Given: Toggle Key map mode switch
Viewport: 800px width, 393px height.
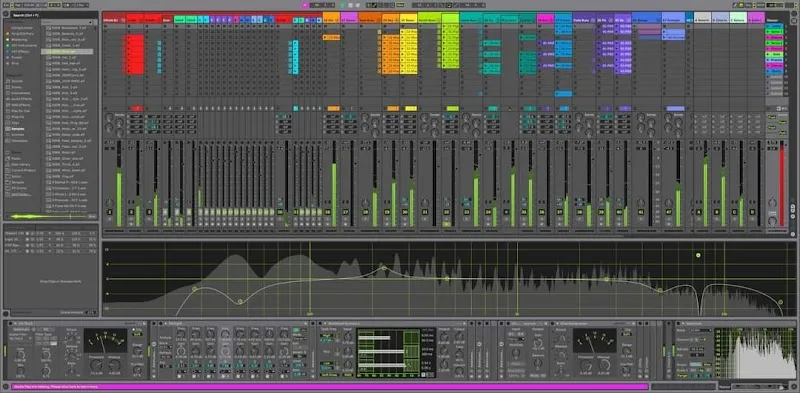Looking at the screenshot, I should (x=748, y=5).
